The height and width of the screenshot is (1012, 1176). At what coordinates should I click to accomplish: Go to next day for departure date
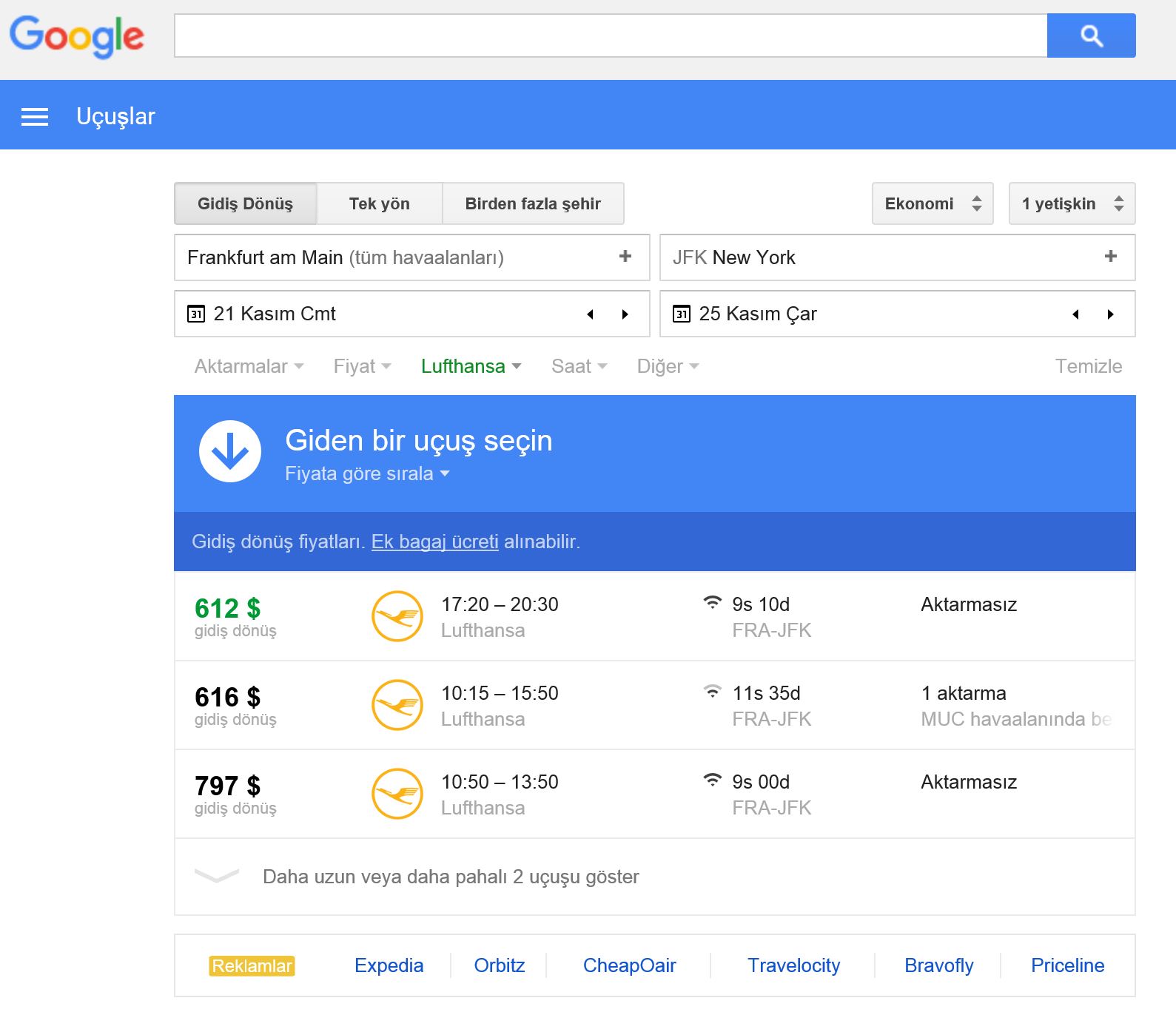pos(625,314)
